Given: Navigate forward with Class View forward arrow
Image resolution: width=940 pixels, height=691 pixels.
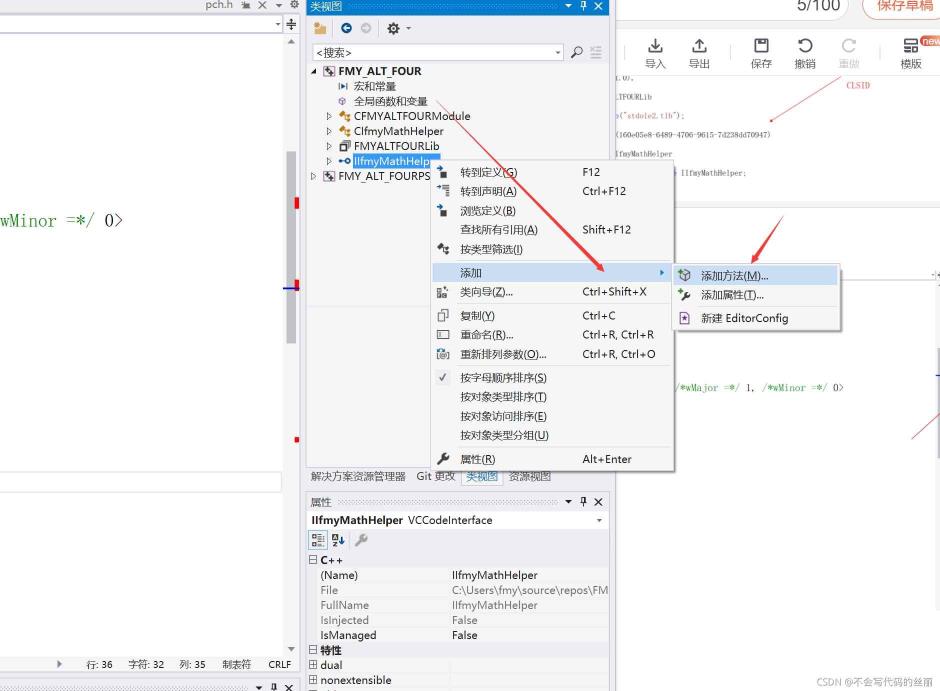Looking at the screenshot, I should [x=366, y=28].
